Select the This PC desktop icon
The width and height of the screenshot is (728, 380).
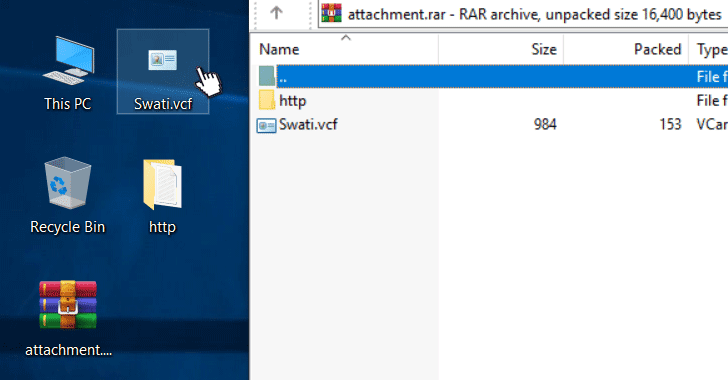click(x=68, y=72)
